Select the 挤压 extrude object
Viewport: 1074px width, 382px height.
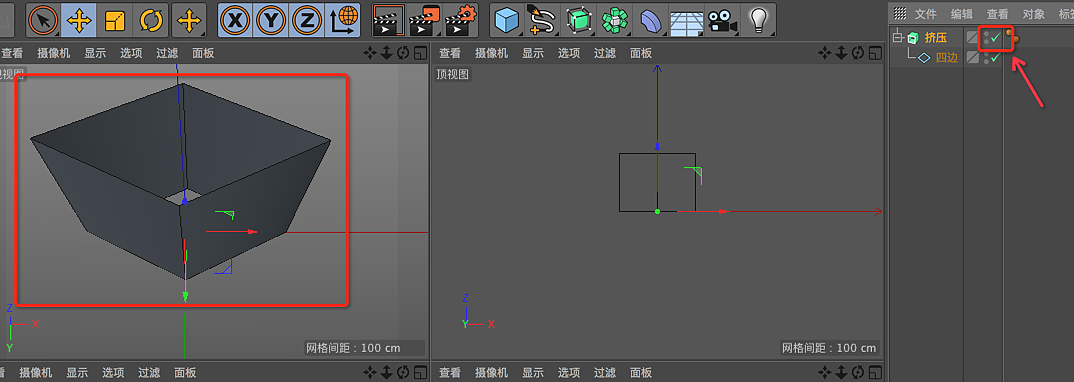tap(936, 38)
